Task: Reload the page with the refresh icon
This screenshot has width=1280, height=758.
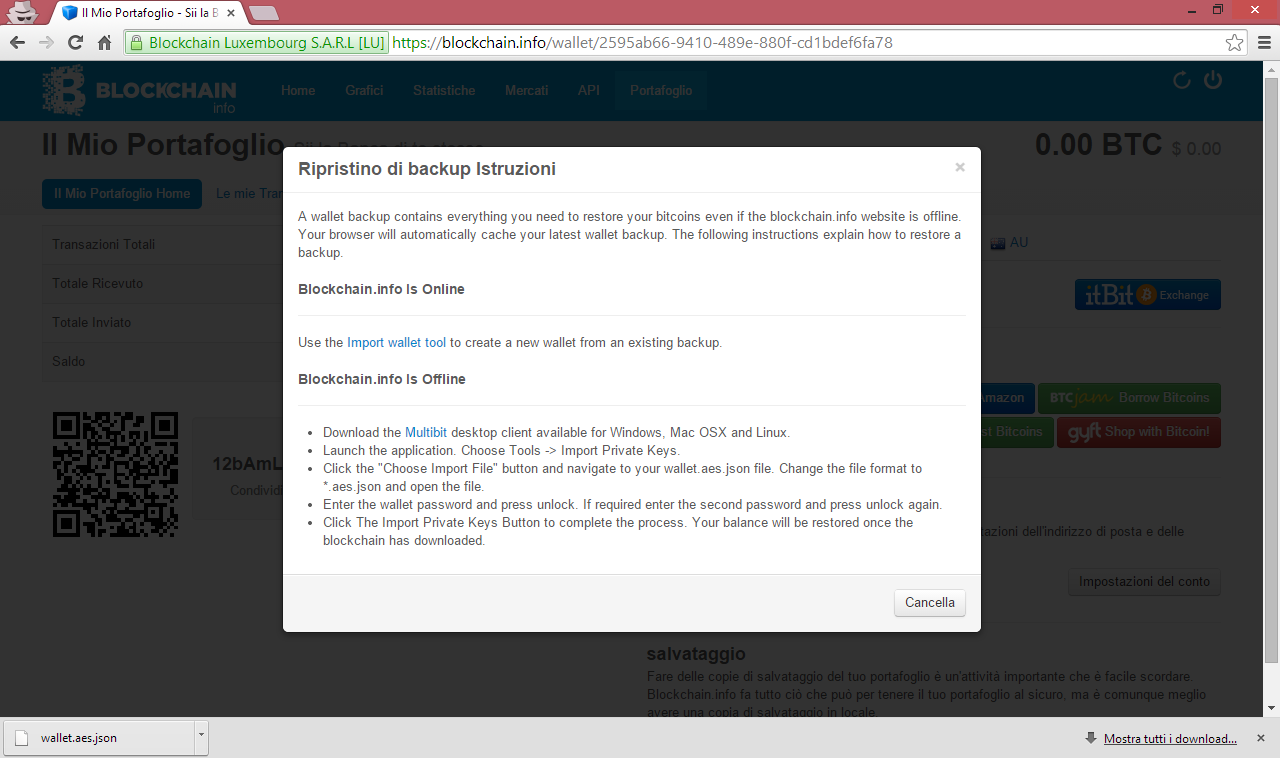Action: pyautogui.click(x=75, y=43)
